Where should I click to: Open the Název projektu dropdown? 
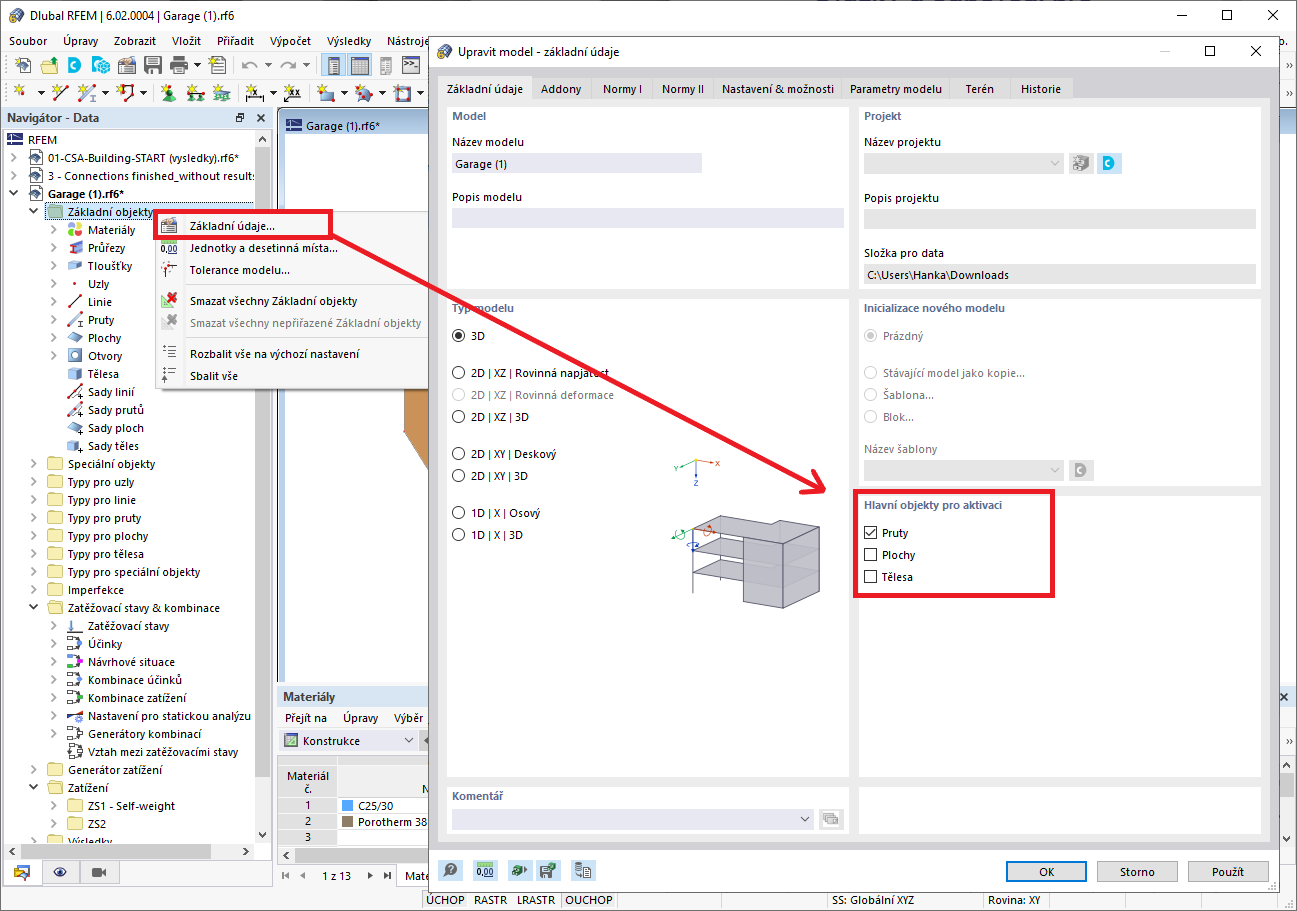[1055, 163]
